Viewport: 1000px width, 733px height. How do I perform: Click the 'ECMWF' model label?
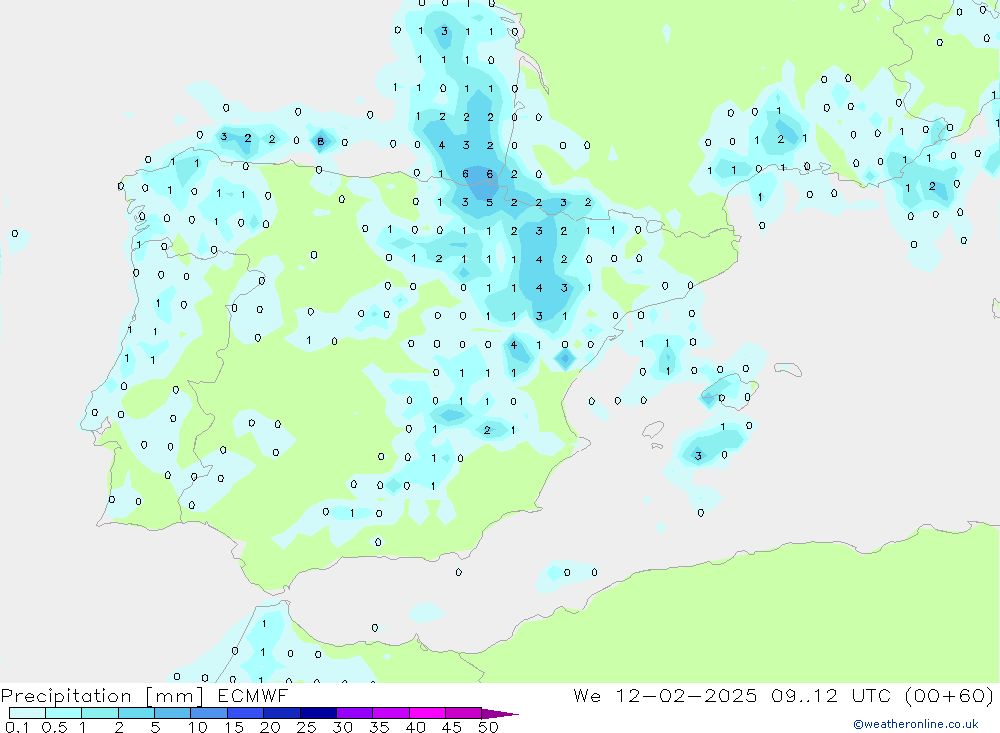pos(253,695)
